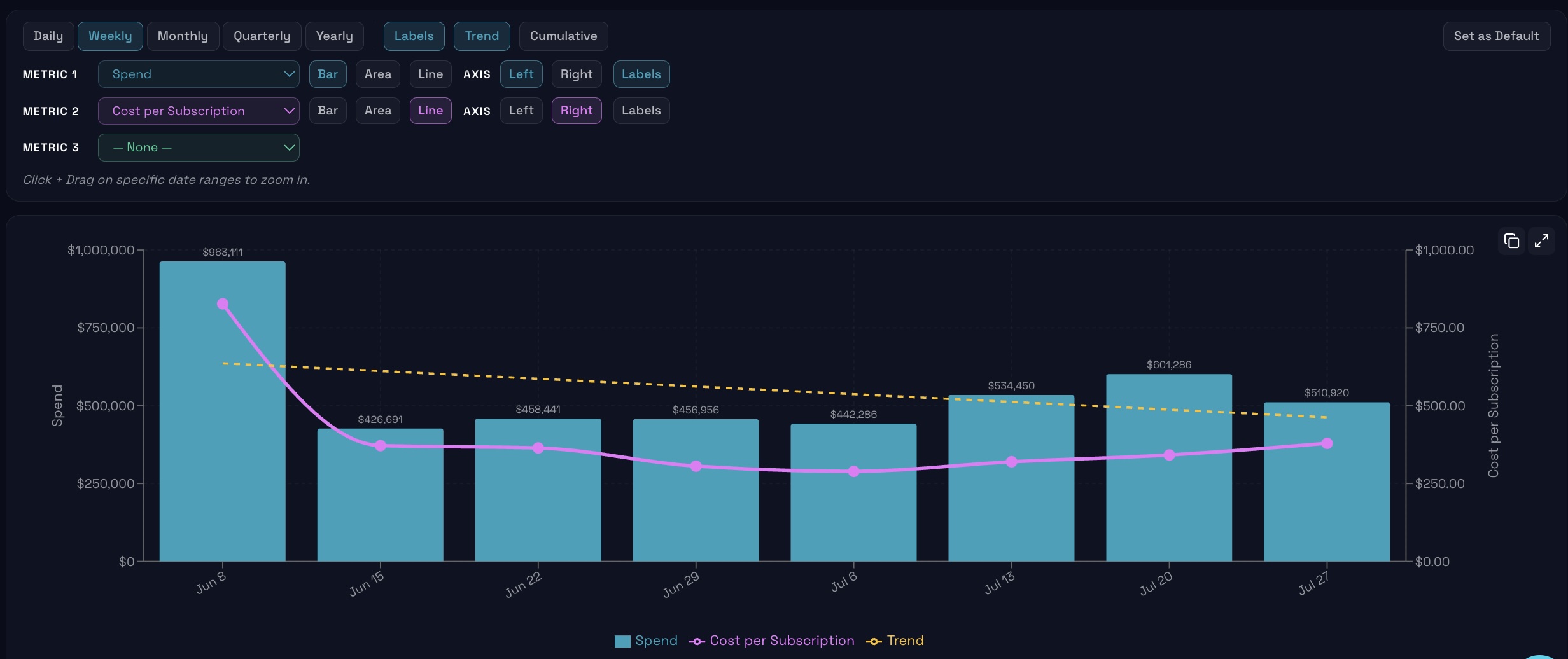Image resolution: width=1568 pixels, height=659 pixels.
Task: Click the Jun 15 spend bar
Action: pos(381,495)
